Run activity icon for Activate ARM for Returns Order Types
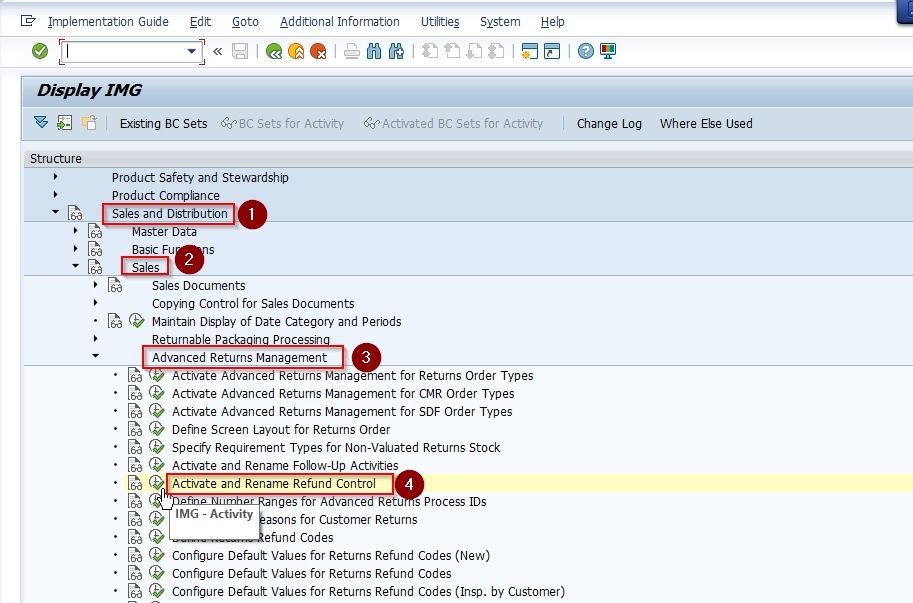Screen dimensions: 913x603 [x=156, y=375]
